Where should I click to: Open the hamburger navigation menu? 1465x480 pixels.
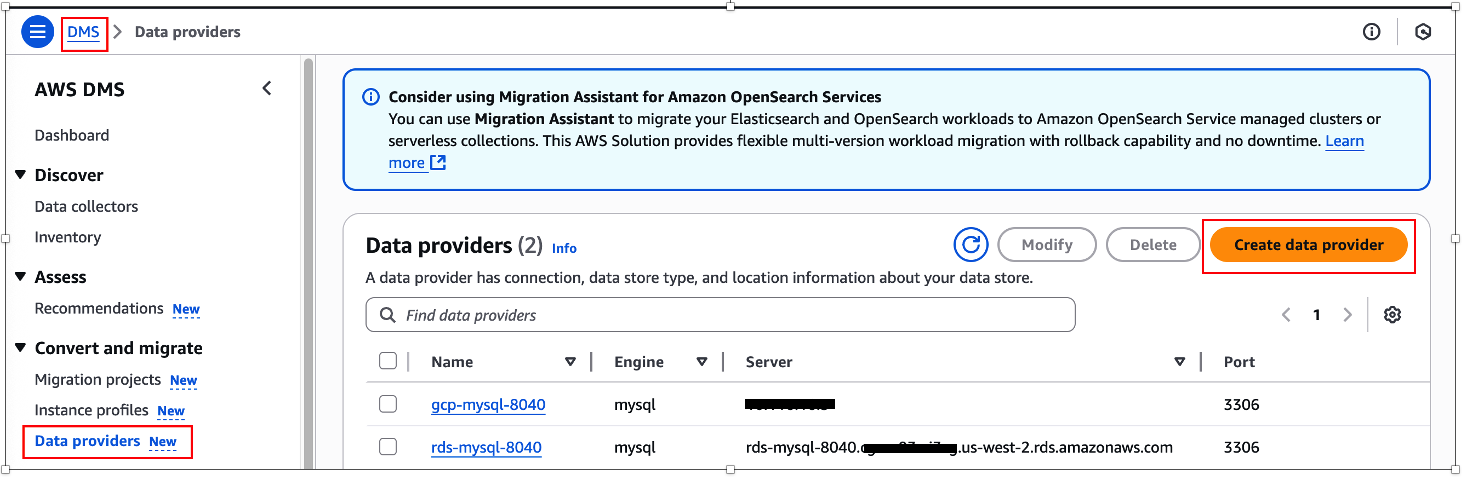coord(37,32)
